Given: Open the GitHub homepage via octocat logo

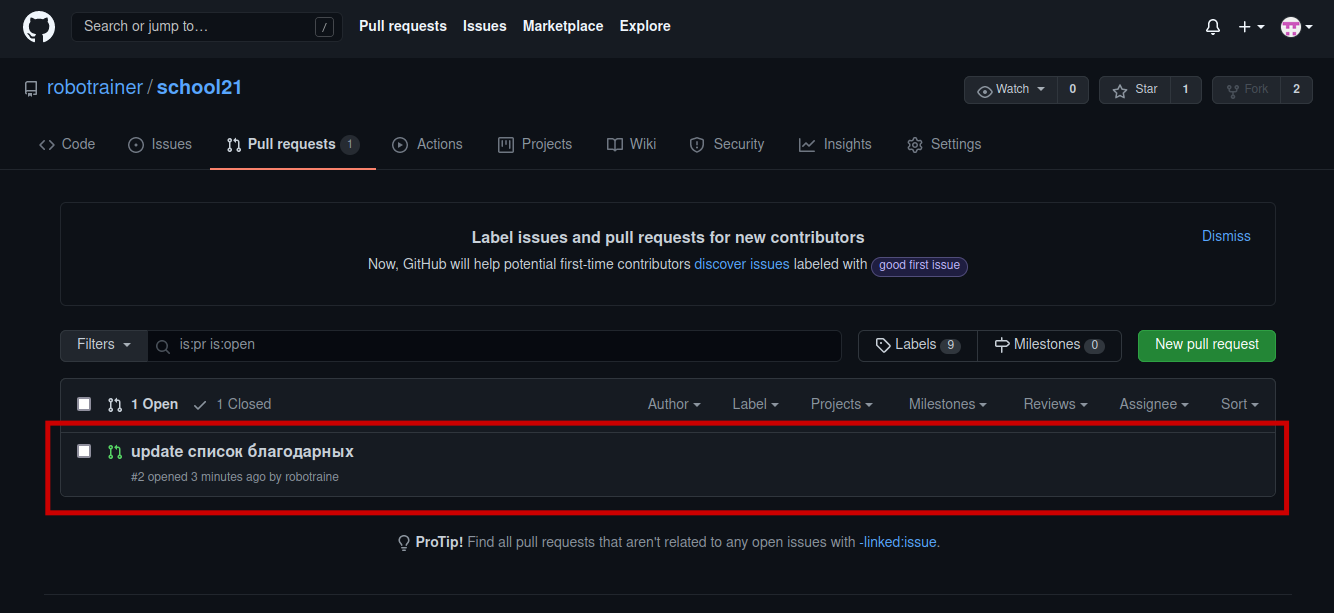Looking at the screenshot, I should (x=39, y=27).
